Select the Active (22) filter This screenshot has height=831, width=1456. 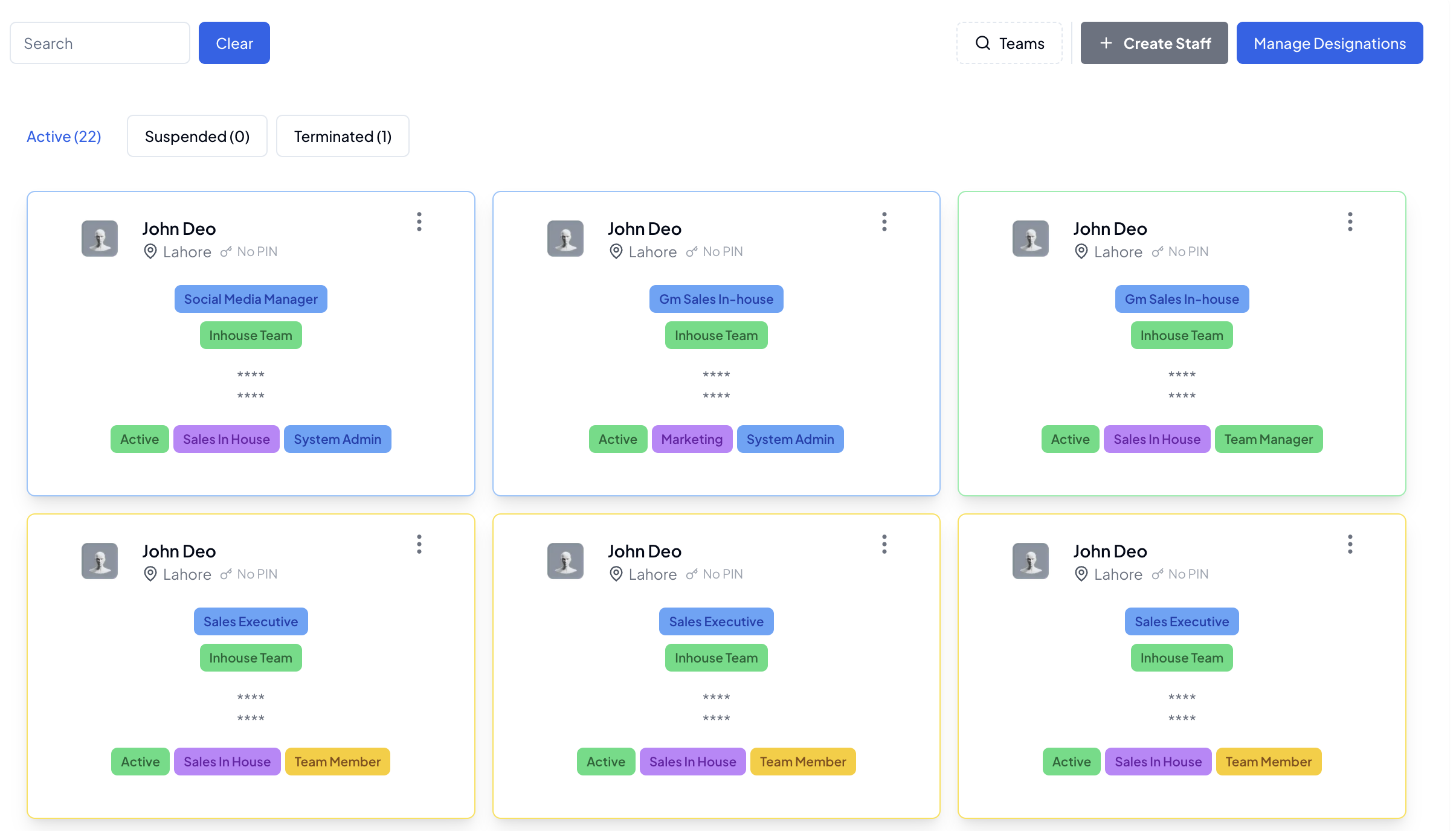click(x=63, y=136)
